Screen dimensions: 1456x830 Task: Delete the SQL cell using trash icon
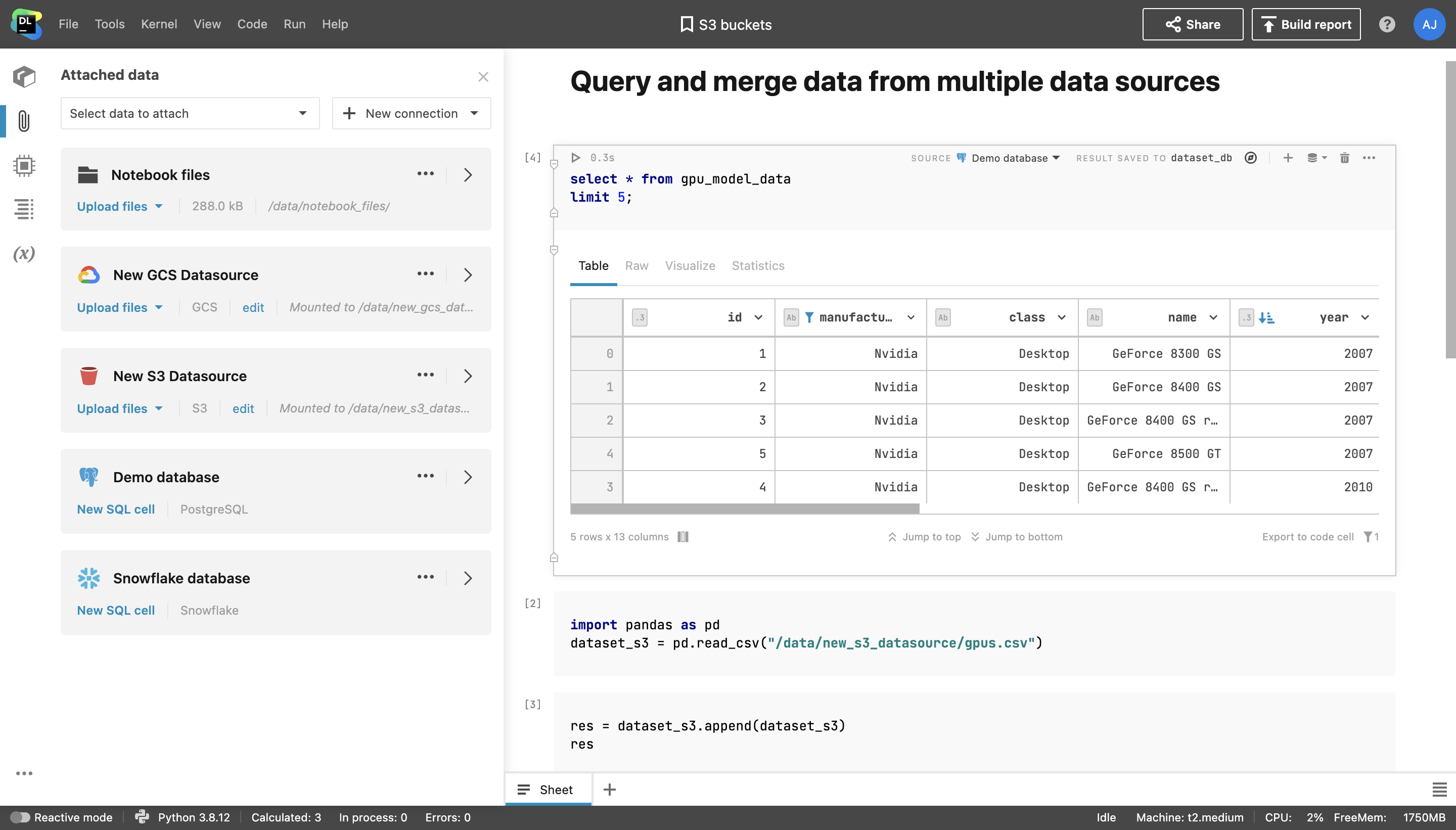(x=1344, y=158)
